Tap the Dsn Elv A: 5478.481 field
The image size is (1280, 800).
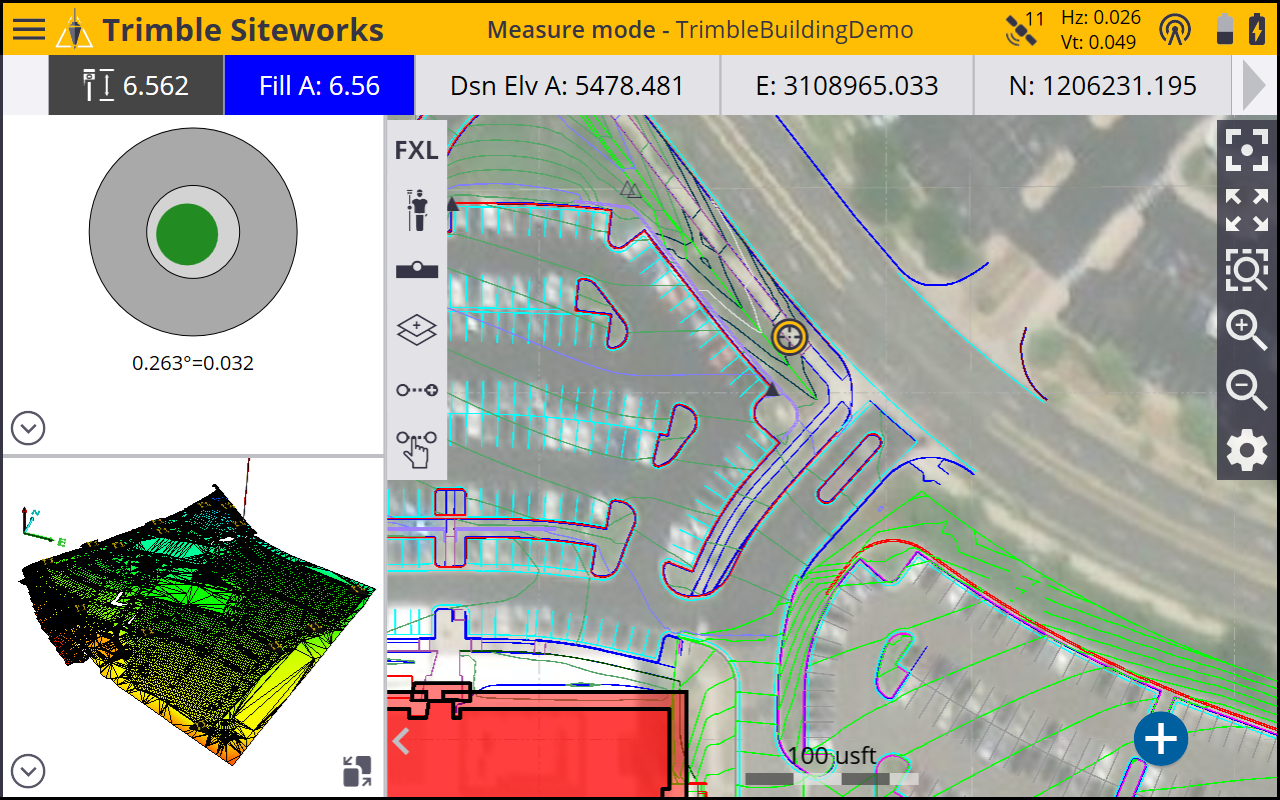click(567, 86)
